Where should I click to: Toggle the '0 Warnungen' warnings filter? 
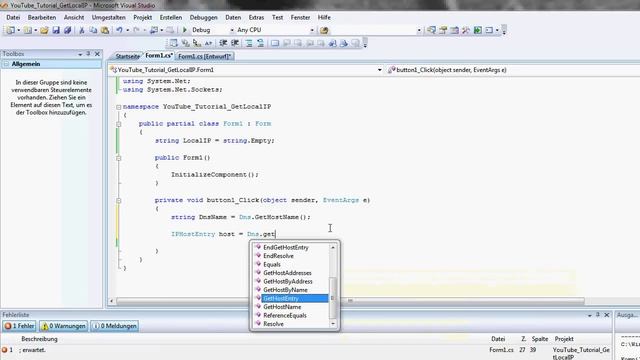63,326
